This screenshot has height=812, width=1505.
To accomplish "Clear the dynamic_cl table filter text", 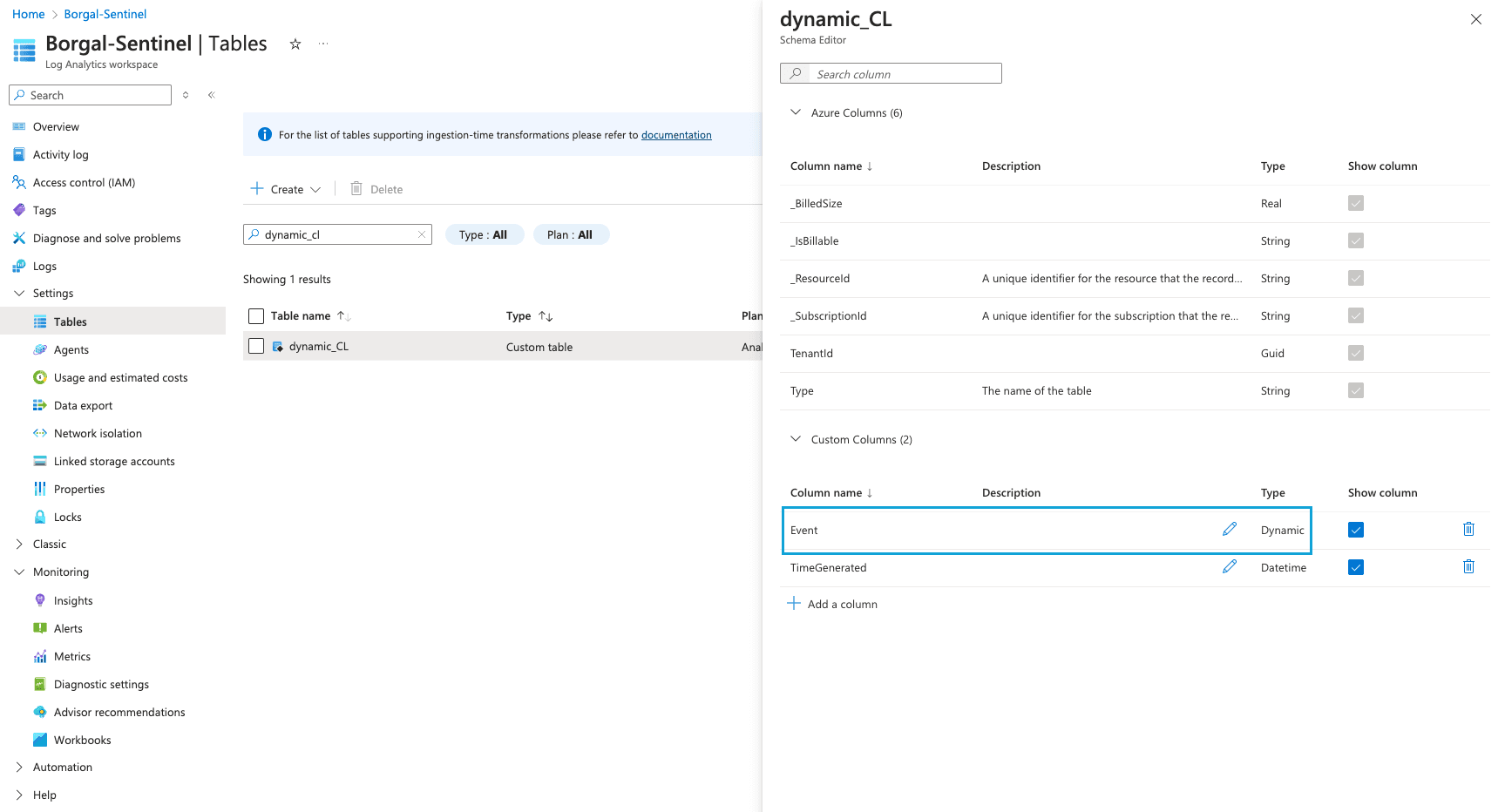I will click(422, 234).
